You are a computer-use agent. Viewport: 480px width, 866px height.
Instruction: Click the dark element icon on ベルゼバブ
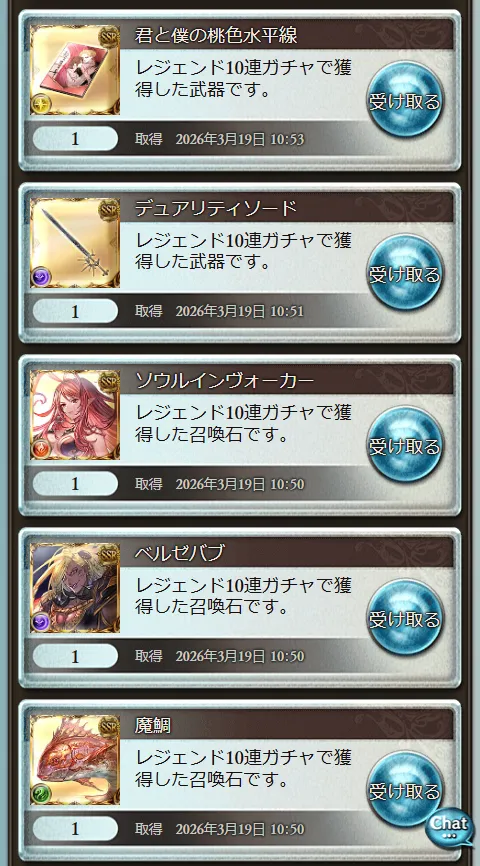click(x=41, y=621)
